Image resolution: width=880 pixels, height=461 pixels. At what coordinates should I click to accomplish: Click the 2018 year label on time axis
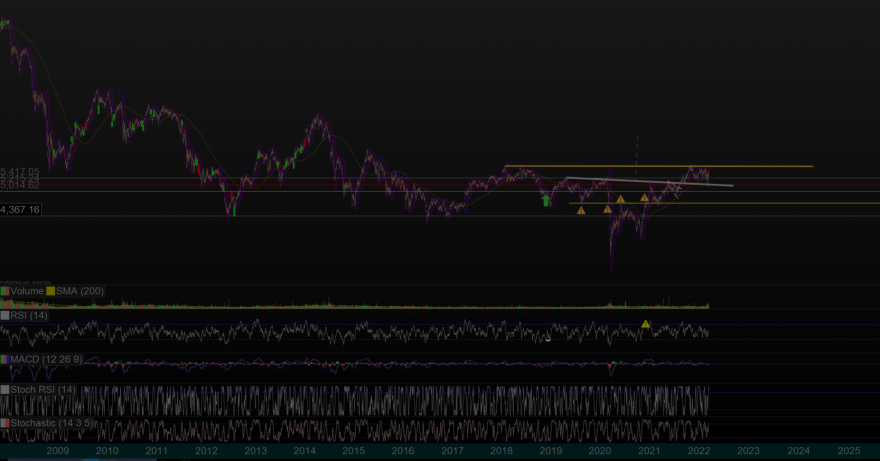(x=501, y=451)
